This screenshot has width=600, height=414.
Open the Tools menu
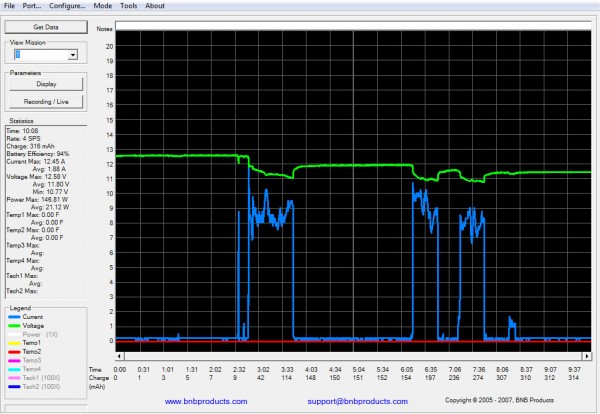pyautogui.click(x=128, y=6)
